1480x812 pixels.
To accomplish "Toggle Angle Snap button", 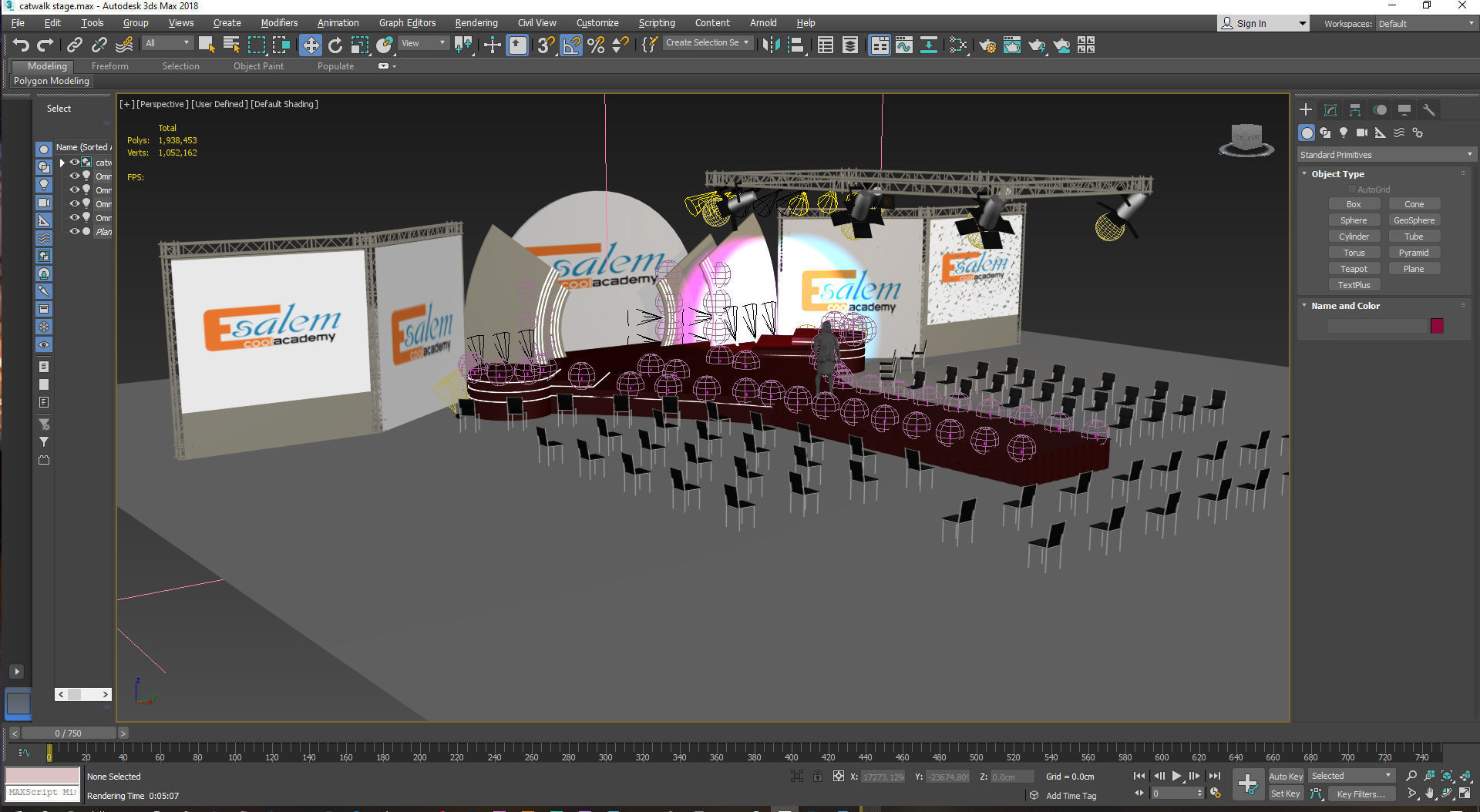I will click(x=571, y=45).
